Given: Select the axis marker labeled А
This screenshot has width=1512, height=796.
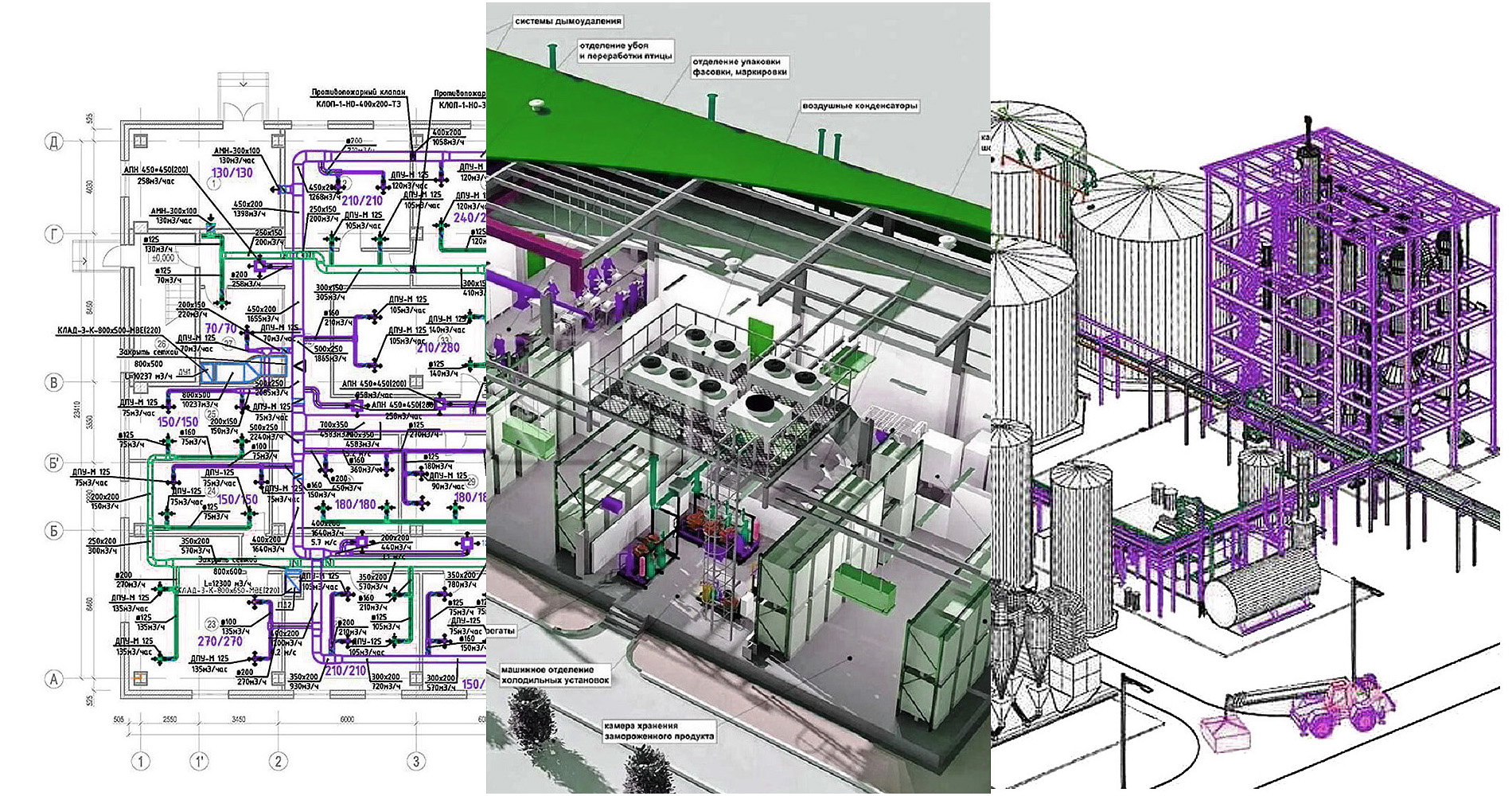Looking at the screenshot, I should (54, 679).
